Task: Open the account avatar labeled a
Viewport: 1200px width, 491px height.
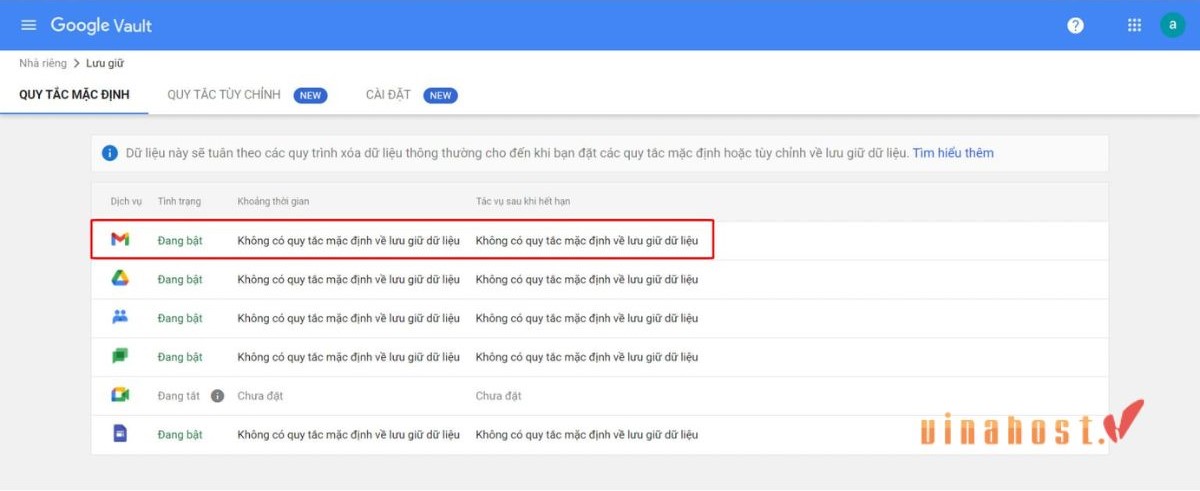Action: click(x=1172, y=25)
